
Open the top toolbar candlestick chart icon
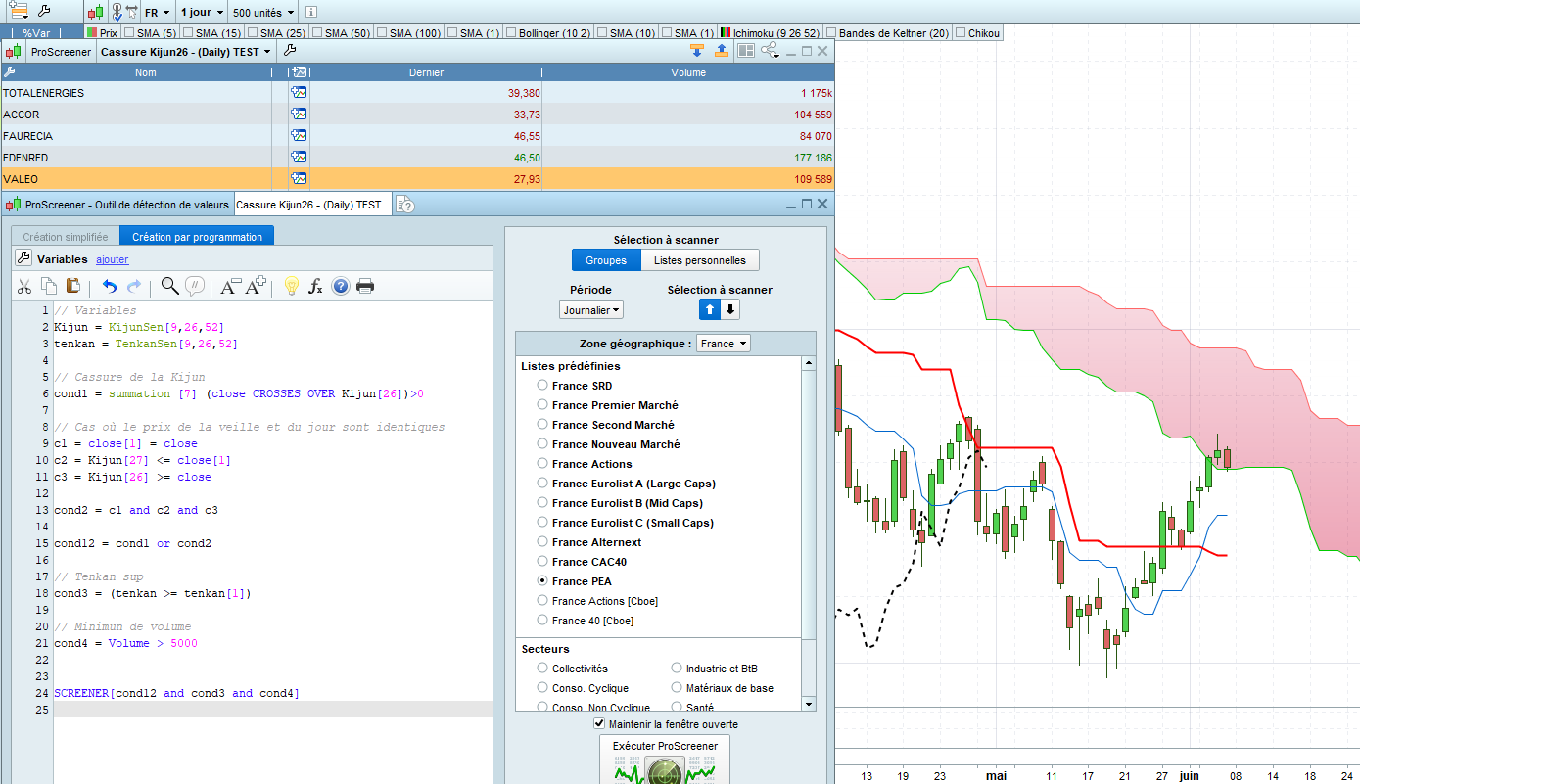pyautogui.click(x=95, y=13)
